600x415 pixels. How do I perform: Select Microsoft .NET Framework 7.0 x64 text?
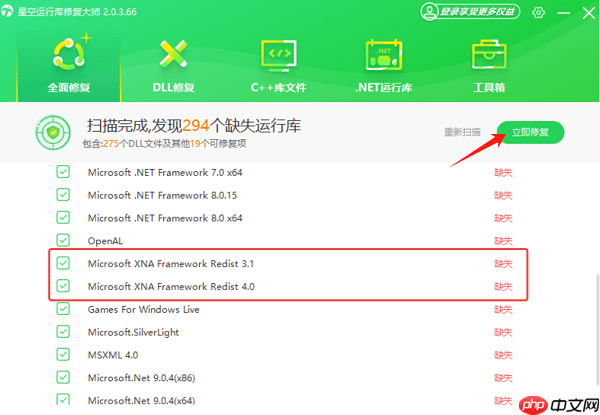point(165,173)
